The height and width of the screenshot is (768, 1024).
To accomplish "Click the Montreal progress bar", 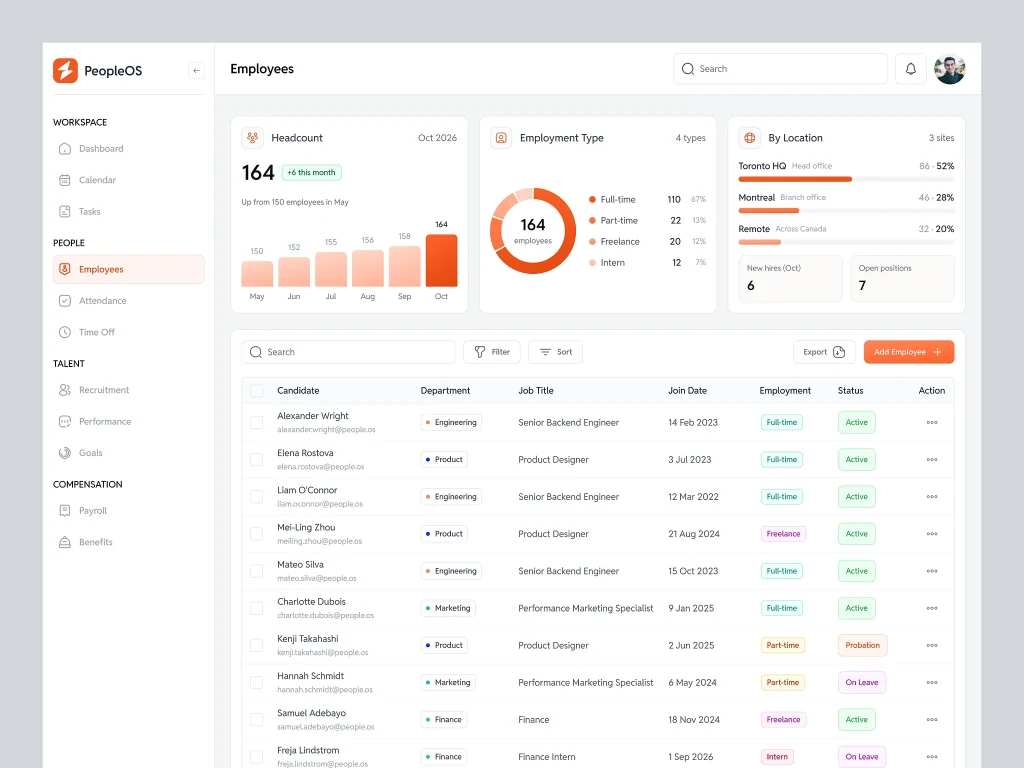I will point(846,210).
